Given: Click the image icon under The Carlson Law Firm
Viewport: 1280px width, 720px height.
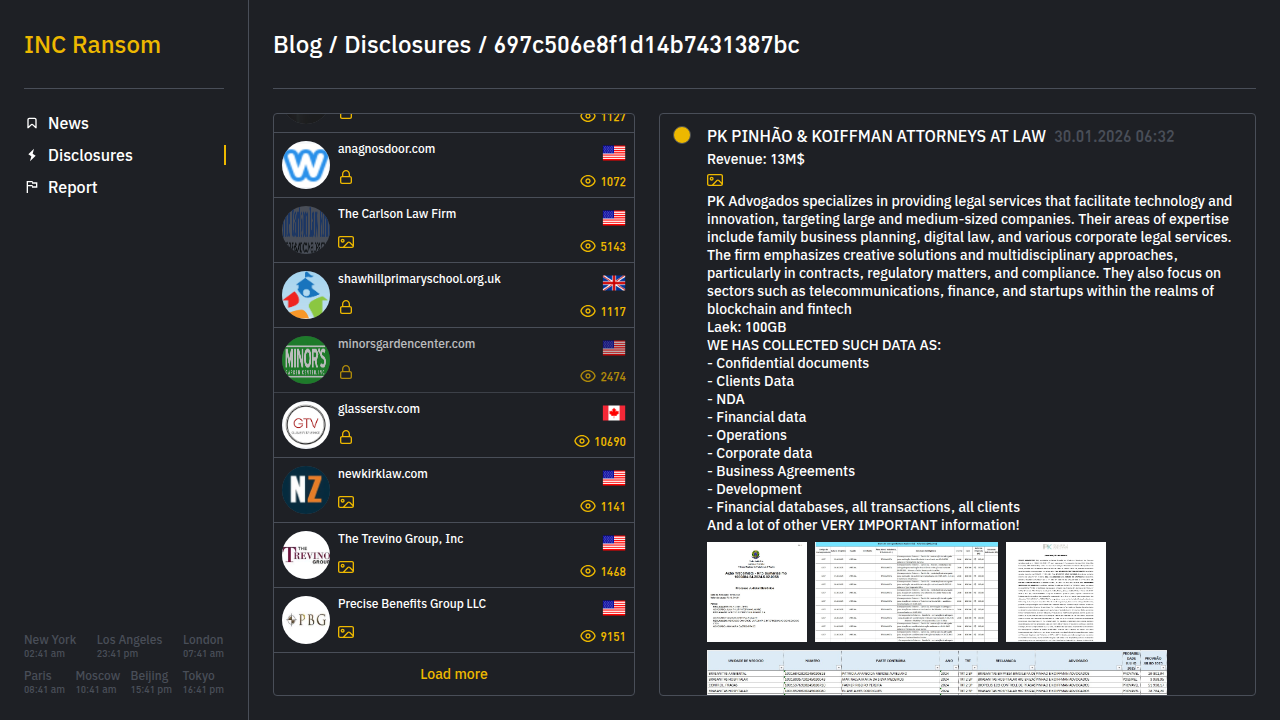Looking at the screenshot, I should click(x=346, y=242).
